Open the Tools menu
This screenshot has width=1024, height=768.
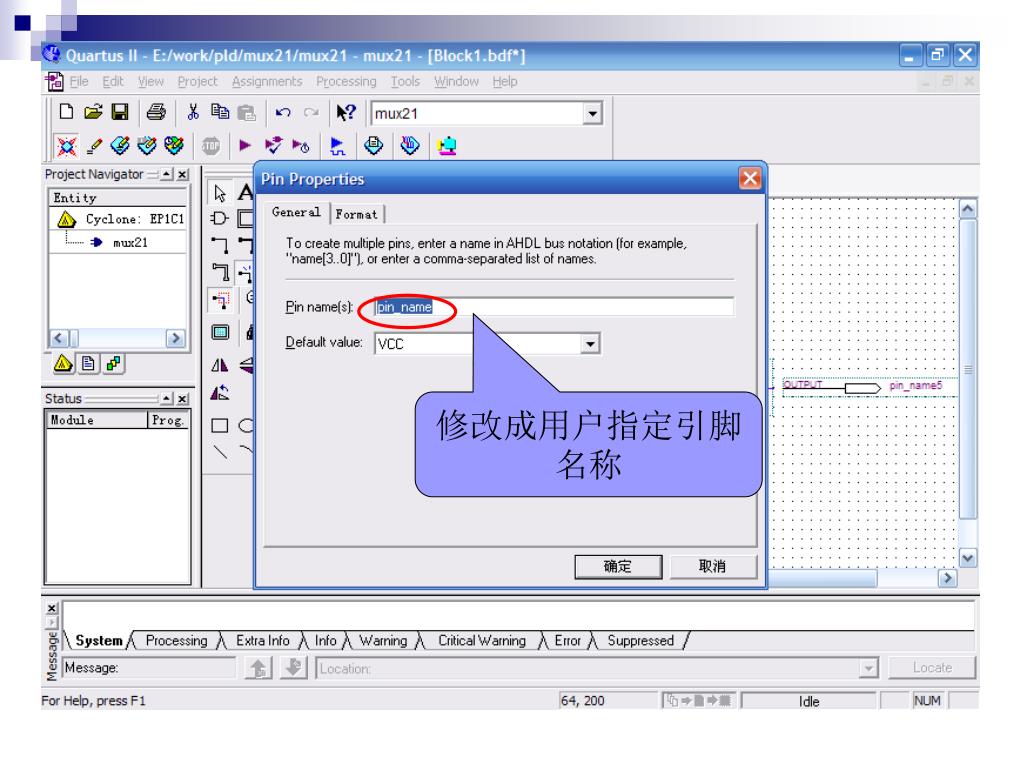405,82
